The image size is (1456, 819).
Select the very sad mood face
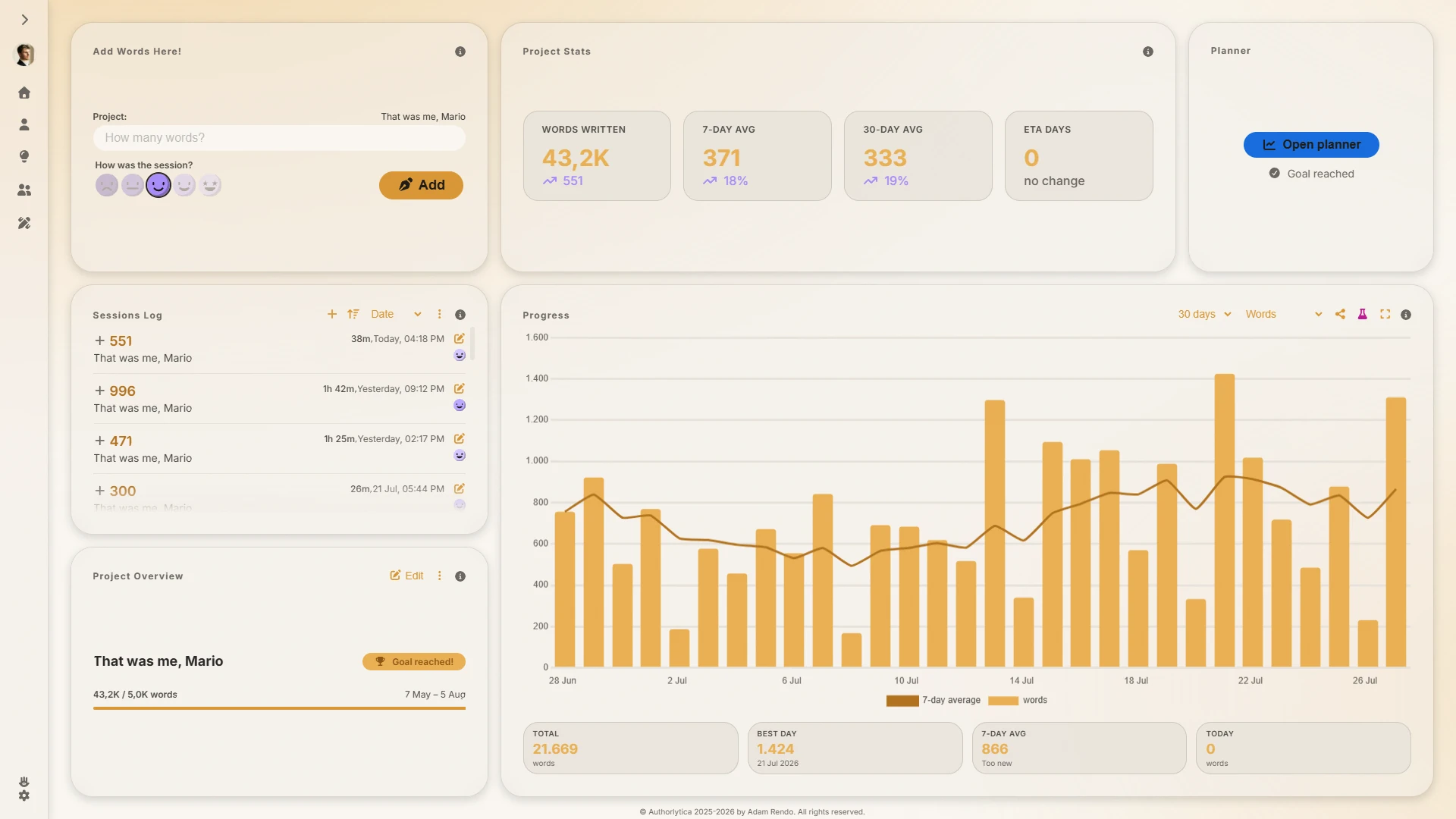click(x=107, y=185)
